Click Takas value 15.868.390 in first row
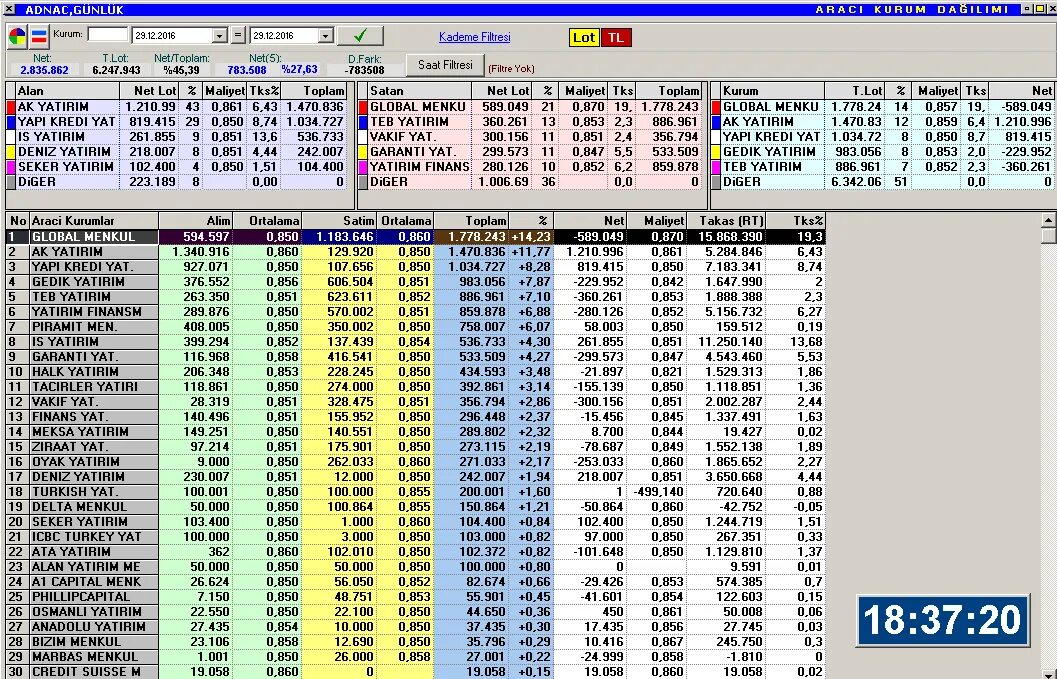This screenshot has height=679, width=1057. 730,237
